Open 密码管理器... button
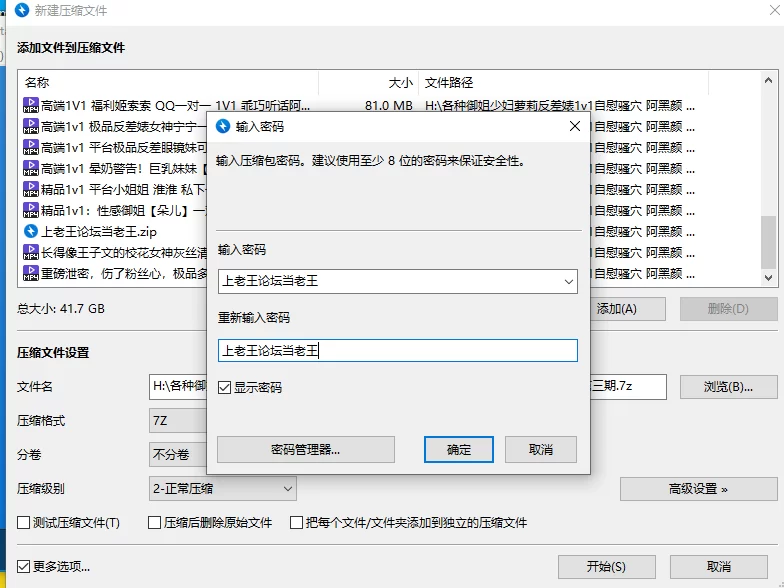Screen dimensions: 784x588 [x=306, y=450]
